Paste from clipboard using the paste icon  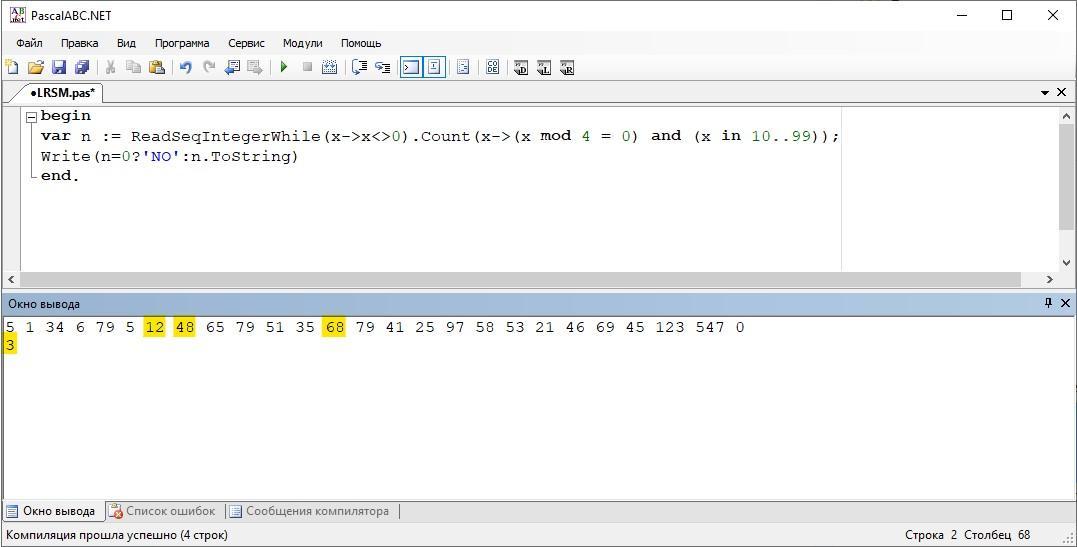click(x=157, y=67)
